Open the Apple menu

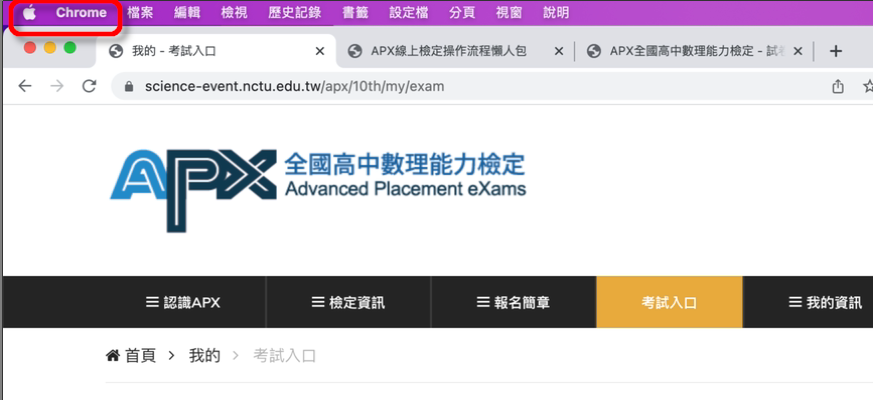tap(29, 12)
